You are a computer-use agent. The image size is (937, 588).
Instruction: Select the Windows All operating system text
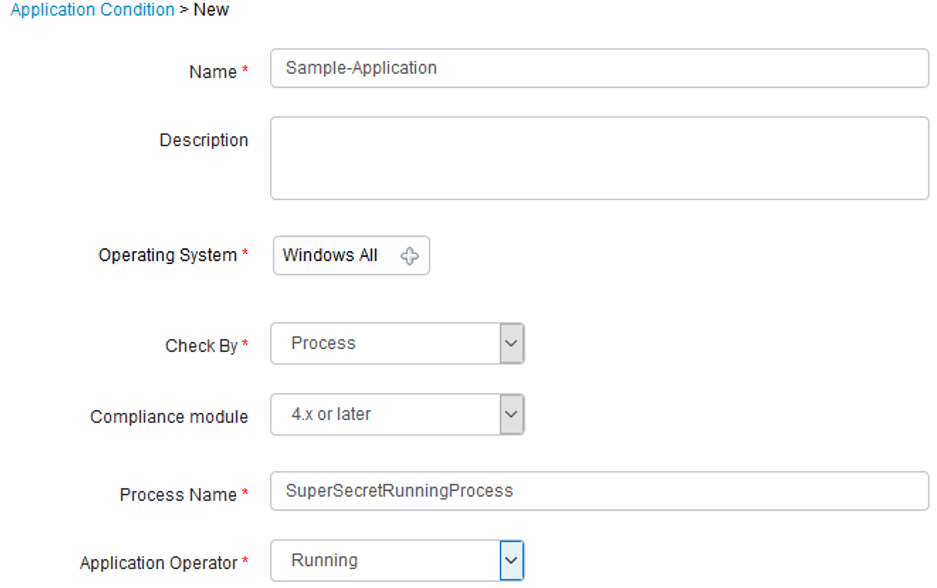pos(330,255)
